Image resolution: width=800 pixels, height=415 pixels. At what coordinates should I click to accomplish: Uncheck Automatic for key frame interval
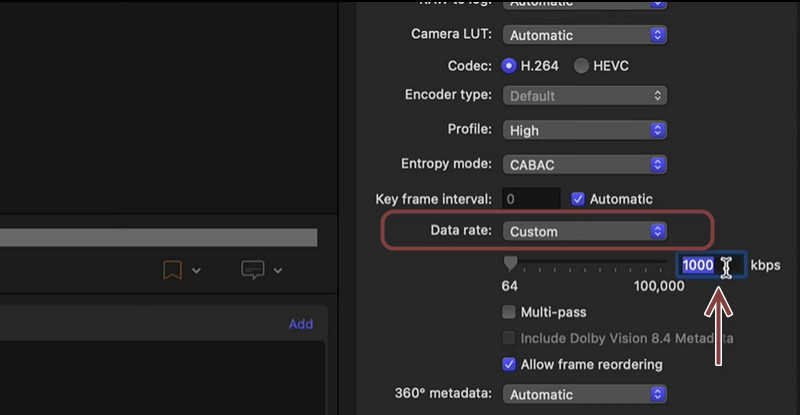(x=577, y=199)
